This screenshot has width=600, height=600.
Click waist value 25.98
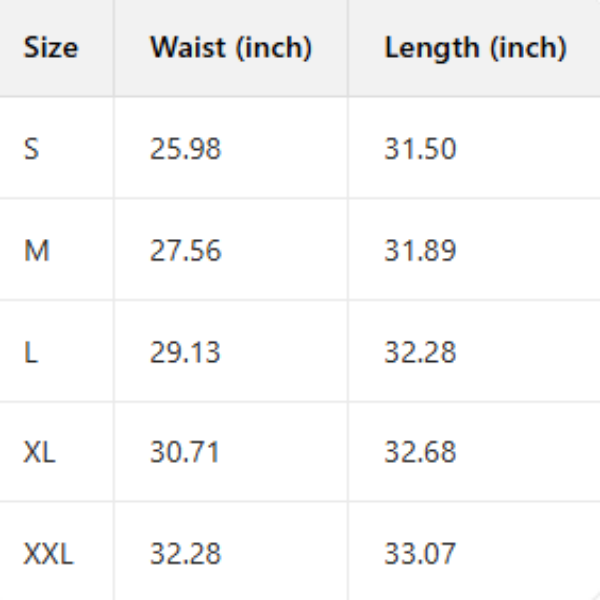coord(186,149)
